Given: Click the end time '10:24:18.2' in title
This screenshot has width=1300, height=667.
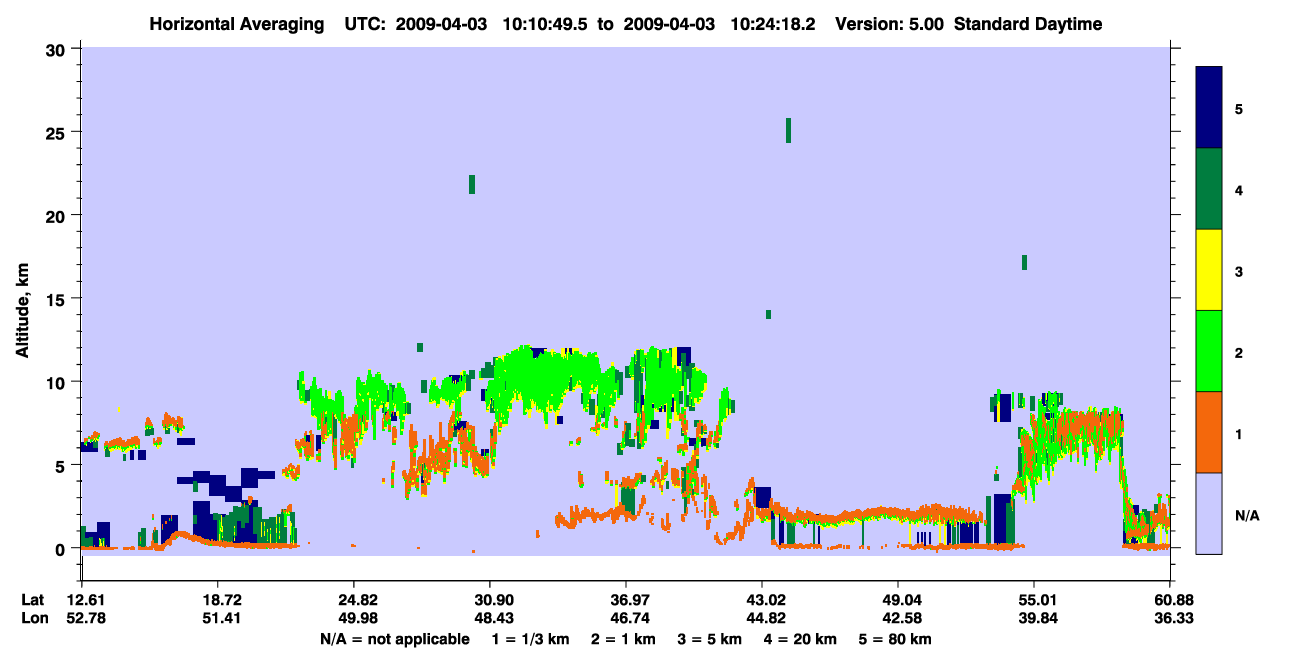Looking at the screenshot, I should (774, 24).
